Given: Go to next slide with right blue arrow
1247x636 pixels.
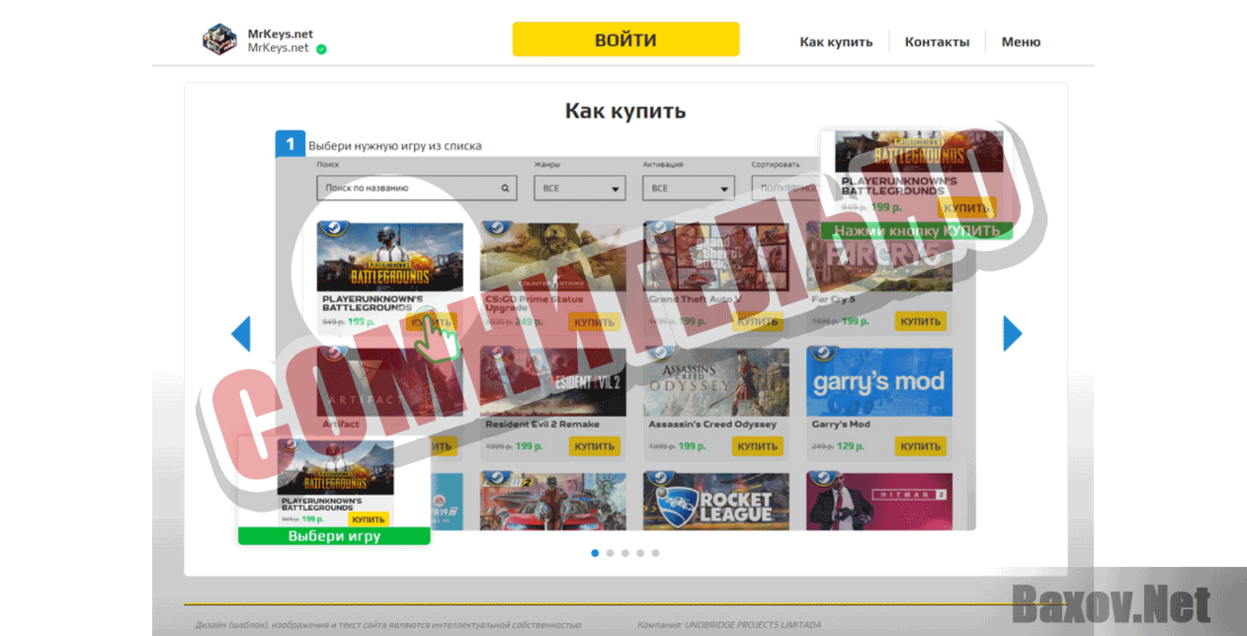Looking at the screenshot, I should 1013,334.
